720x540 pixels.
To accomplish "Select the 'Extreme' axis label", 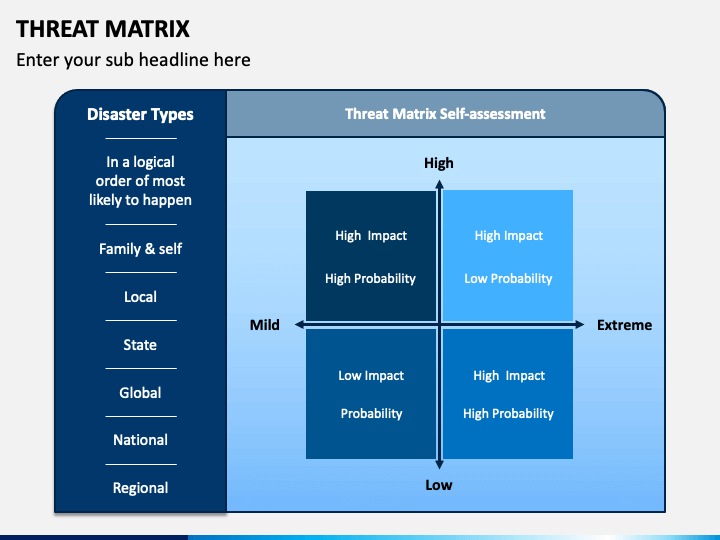I will point(624,325).
